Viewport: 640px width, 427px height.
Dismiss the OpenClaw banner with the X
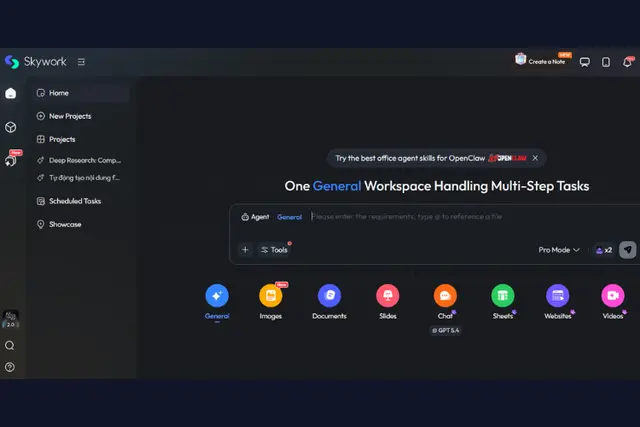coord(535,158)
